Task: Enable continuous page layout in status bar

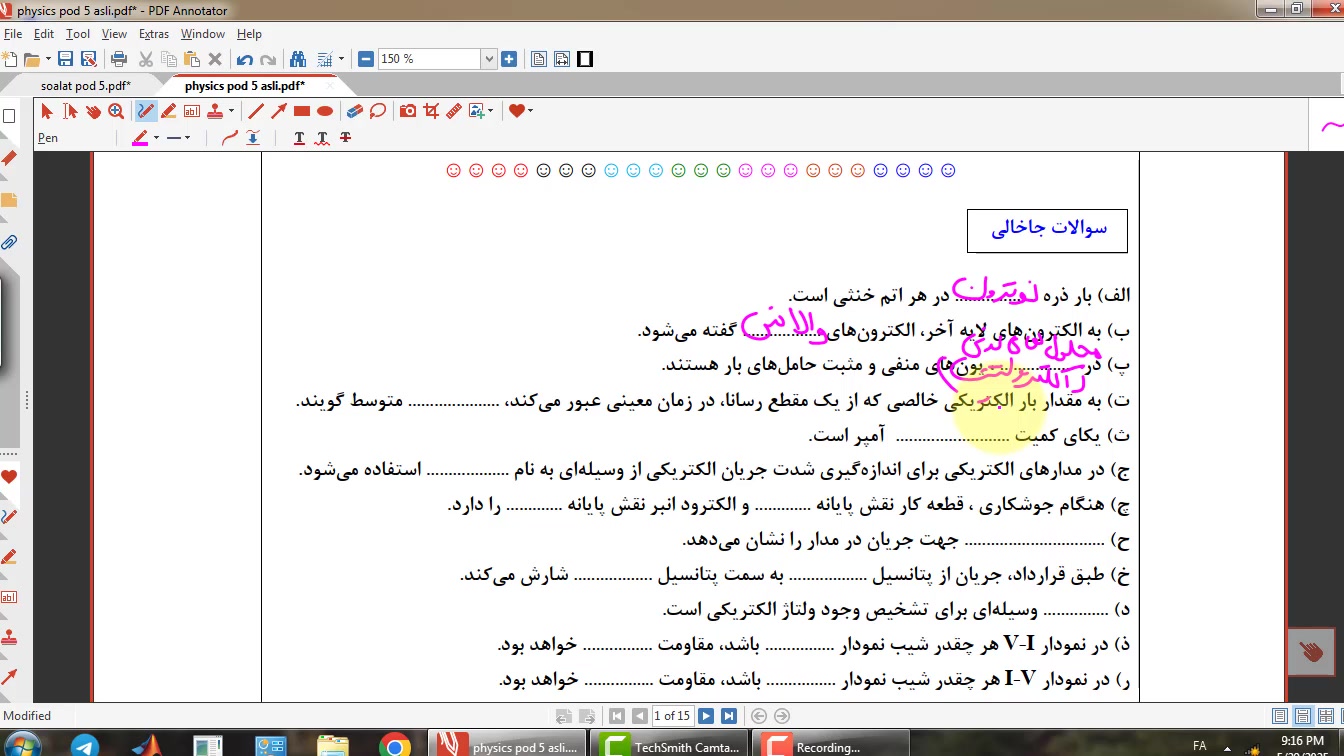Action: coord(1303,716)
